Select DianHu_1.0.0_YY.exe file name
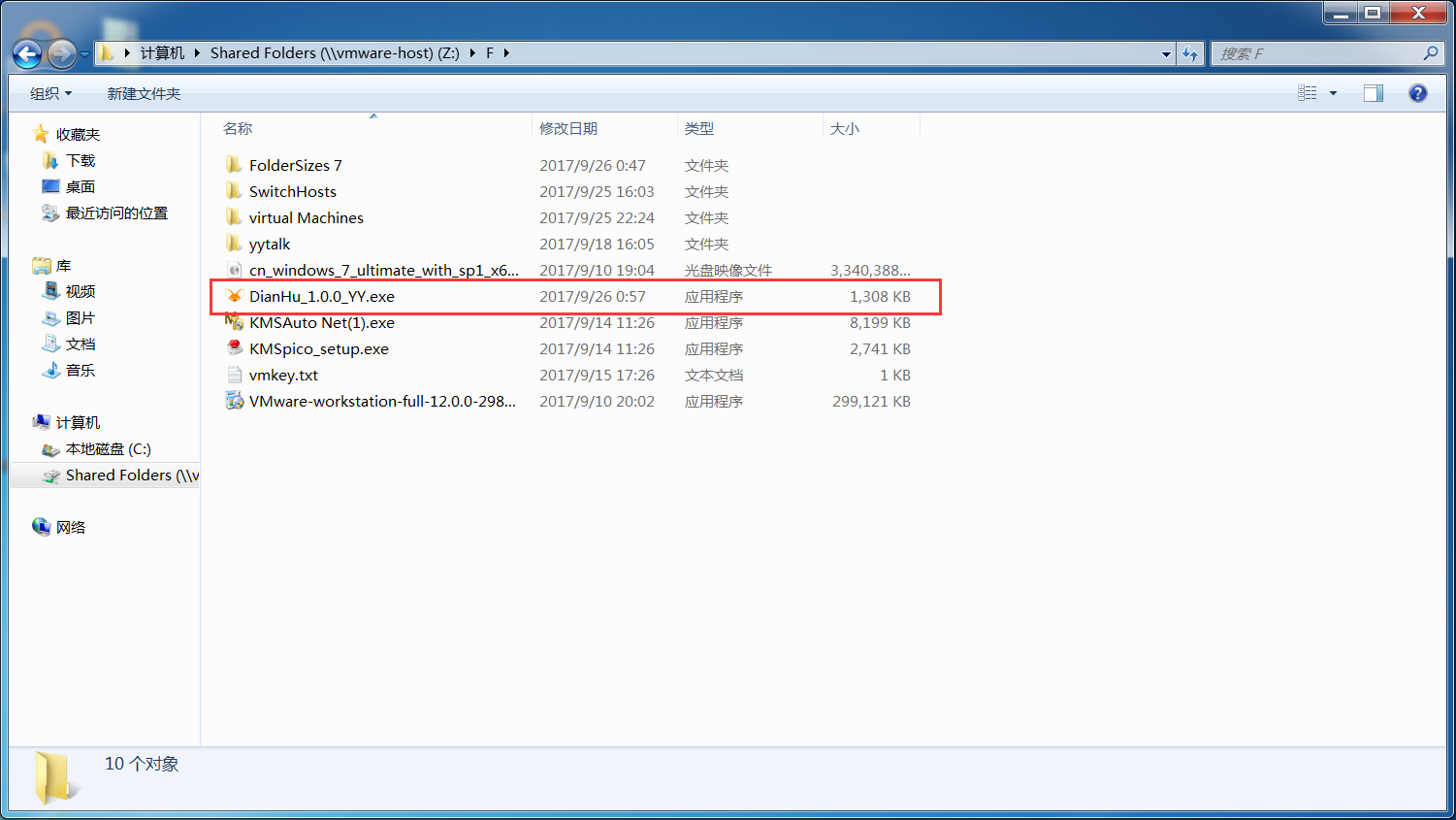The width and height of the screenshot is (1456, 820). (322, 296)
